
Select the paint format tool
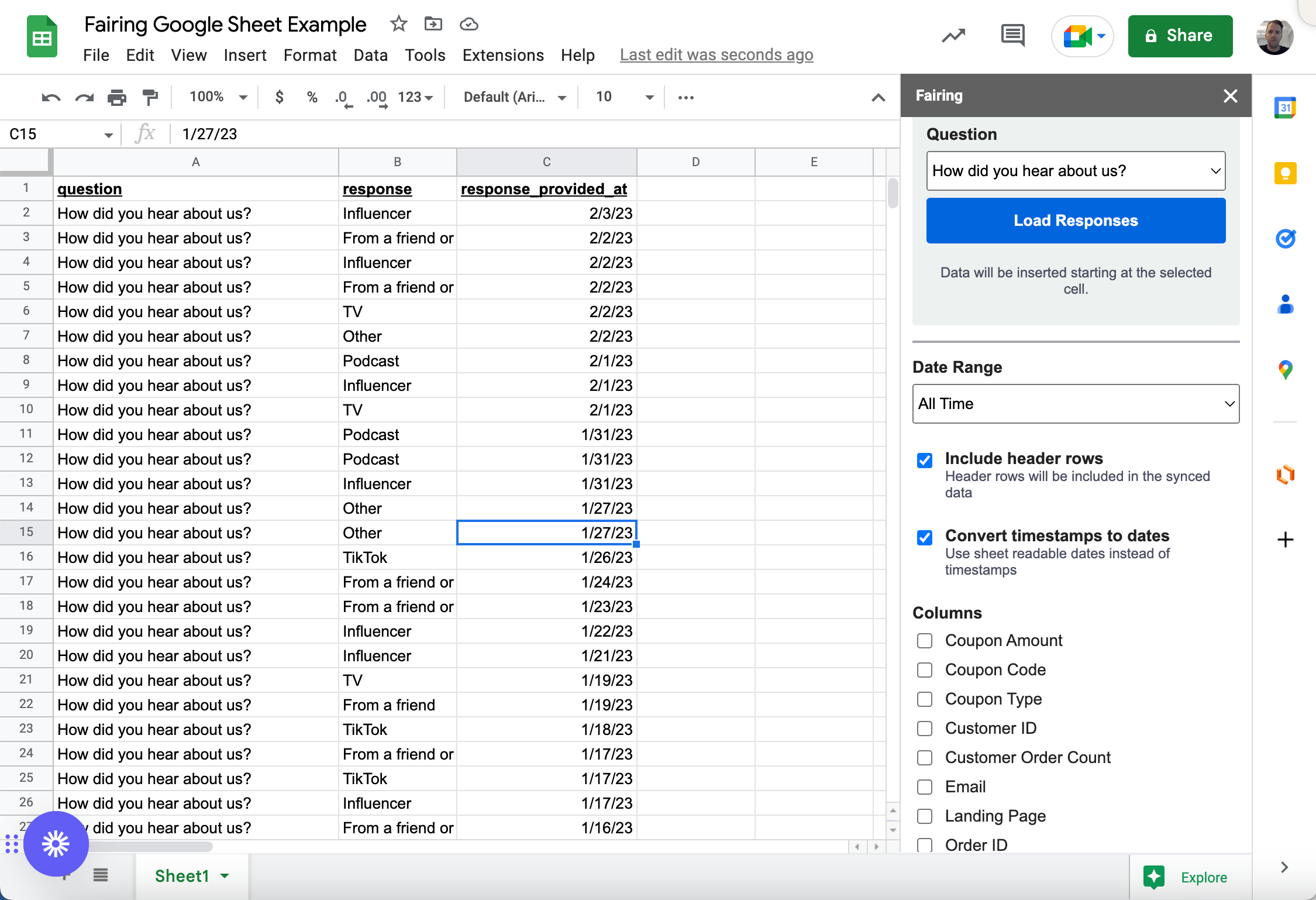pos(150,97)
